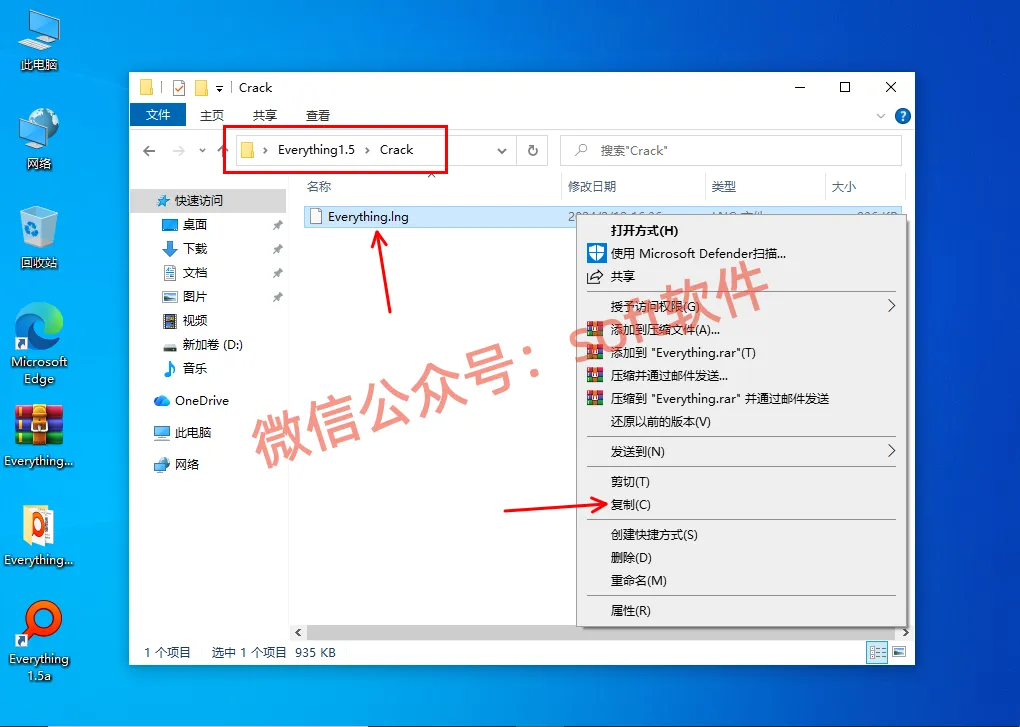Screen dimensions: 1020x727
Task: Choose 共享 from the context menu
Action: click(742, 276)
